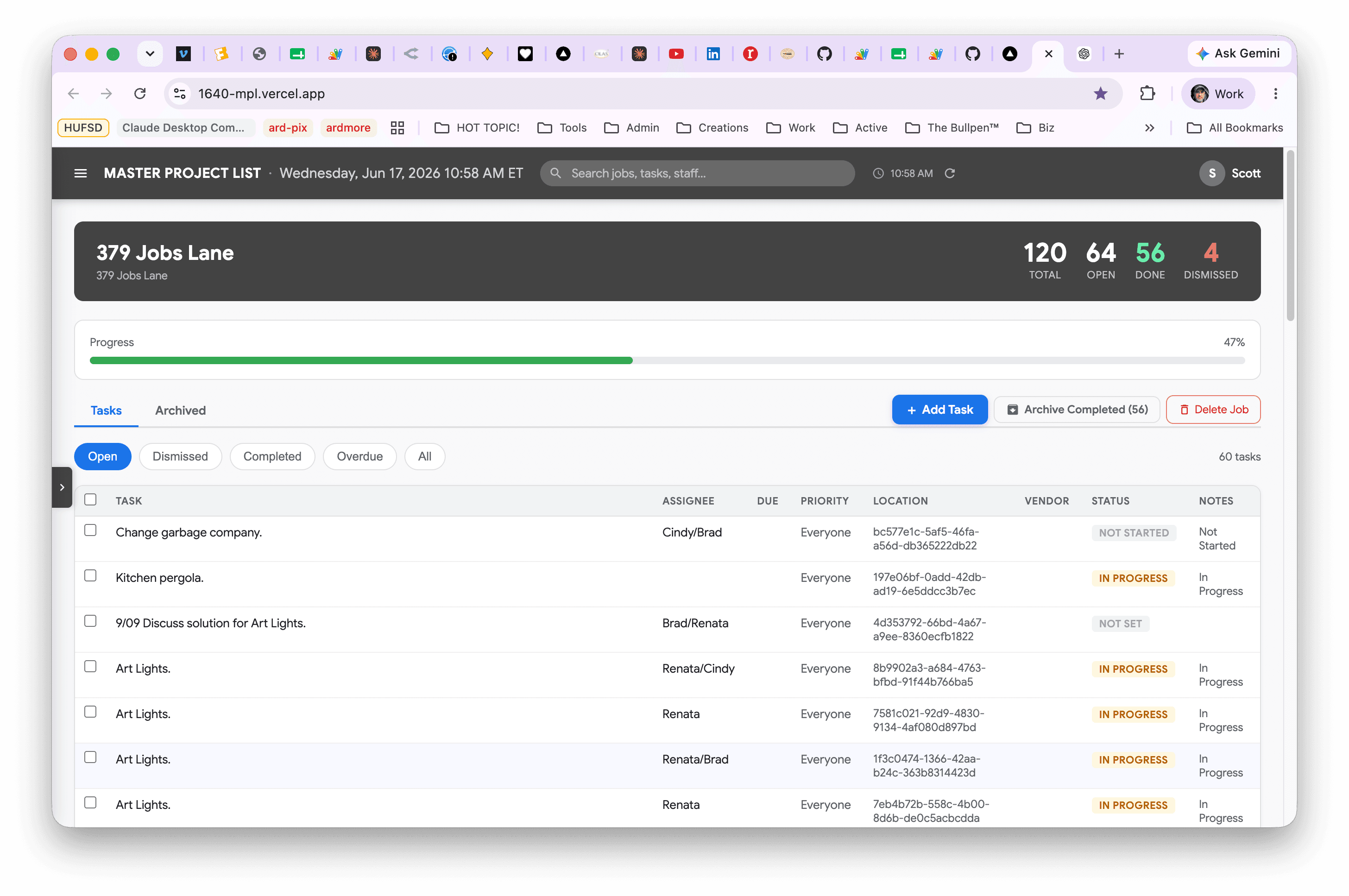Select the Overdue filter pill
1349x896 pixels.
(359, 456)
